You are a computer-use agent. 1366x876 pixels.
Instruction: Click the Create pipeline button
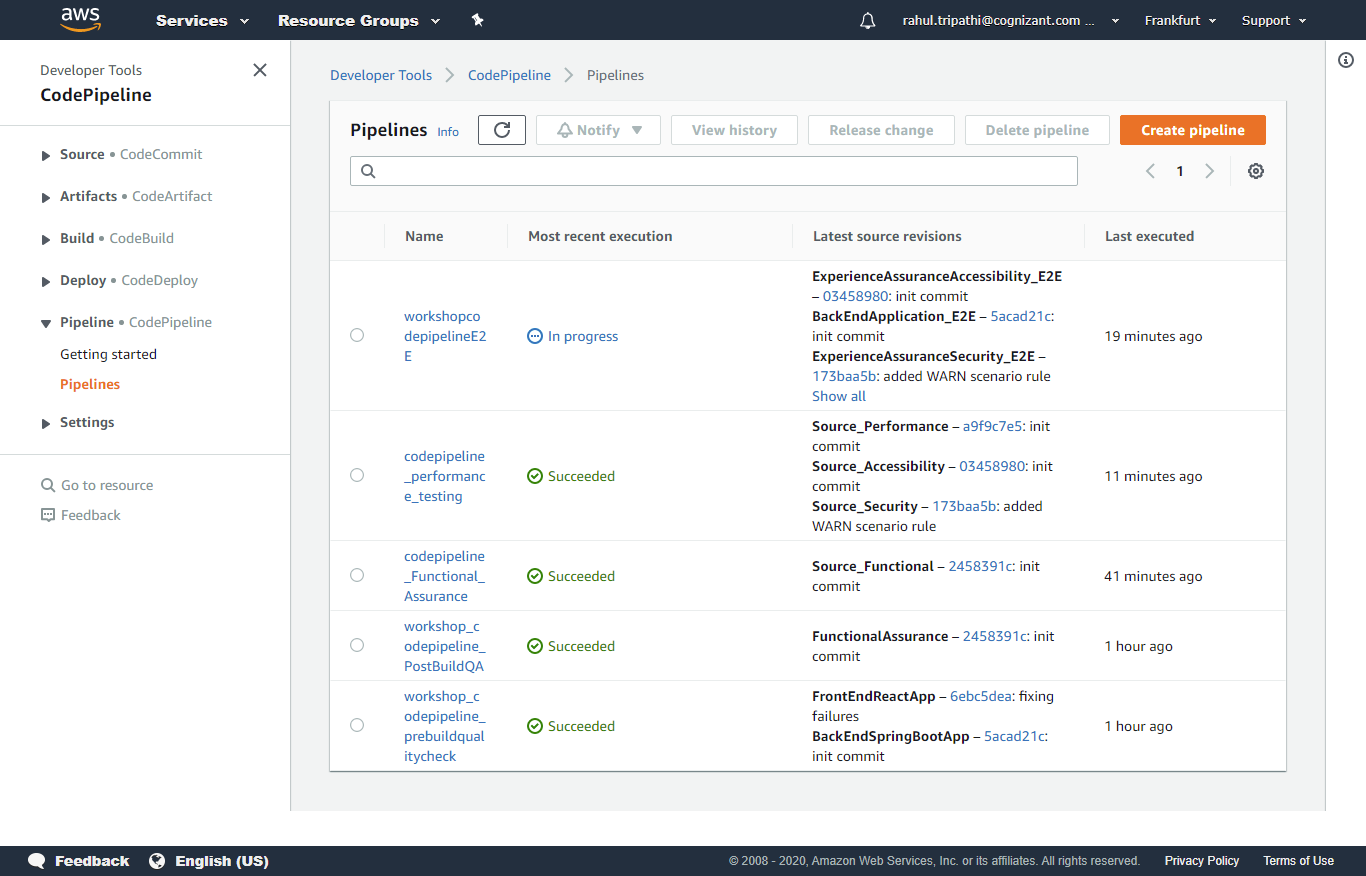tap(1193, 130)
